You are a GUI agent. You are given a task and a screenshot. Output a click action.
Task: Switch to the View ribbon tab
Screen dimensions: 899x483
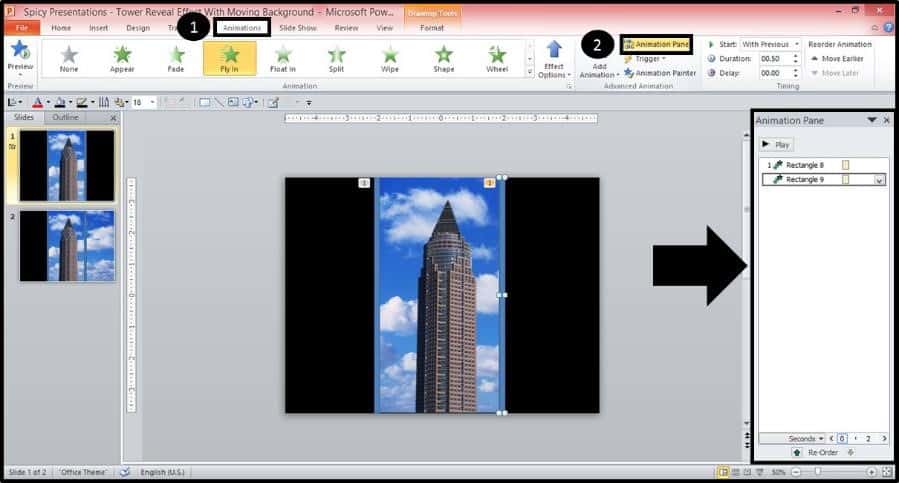point(385,28)
